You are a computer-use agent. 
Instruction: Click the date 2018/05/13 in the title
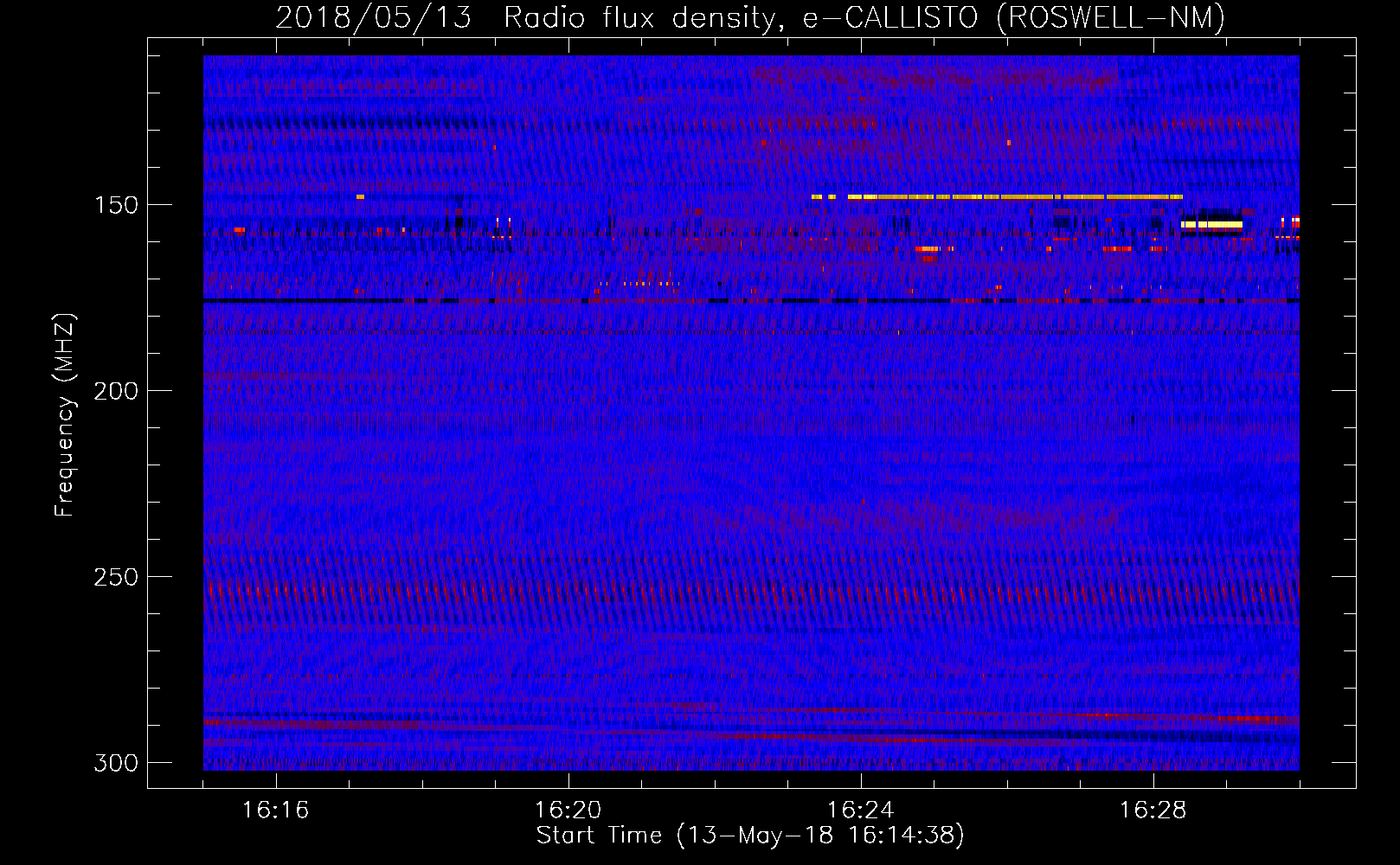(374, 17)
